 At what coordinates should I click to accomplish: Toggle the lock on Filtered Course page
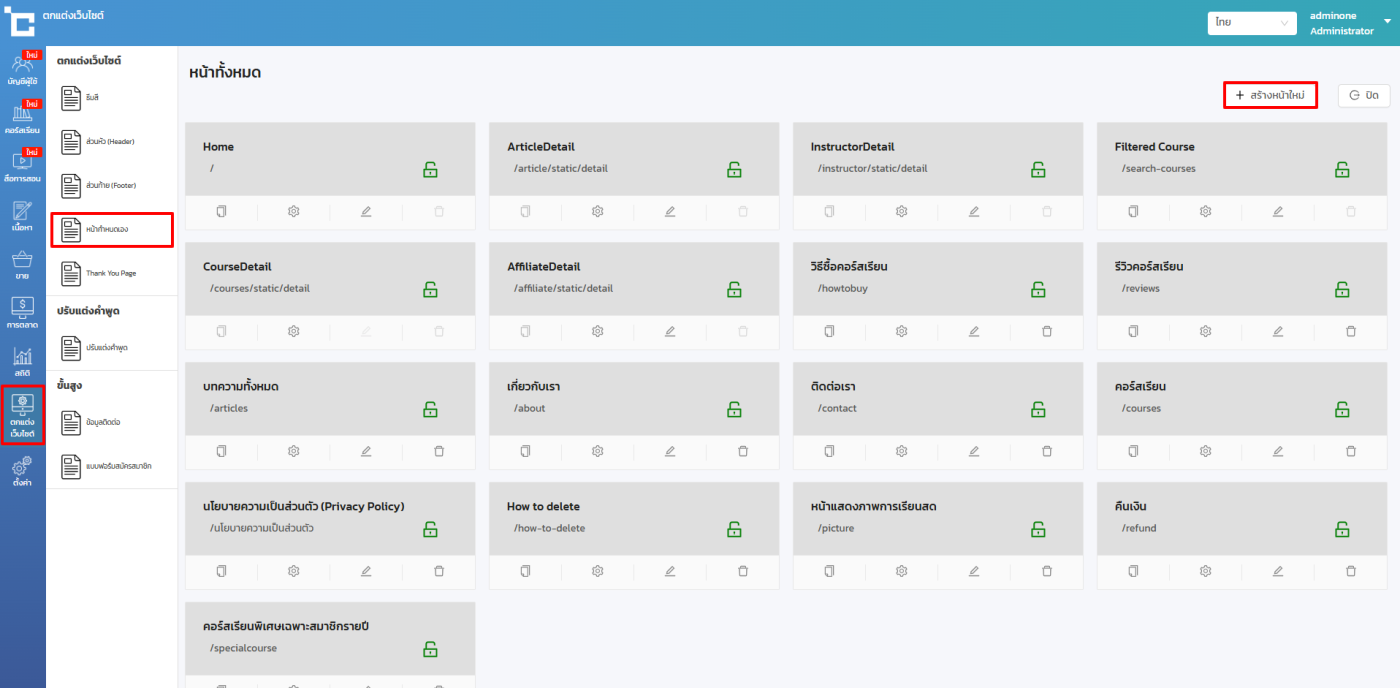pos(1342,169)
